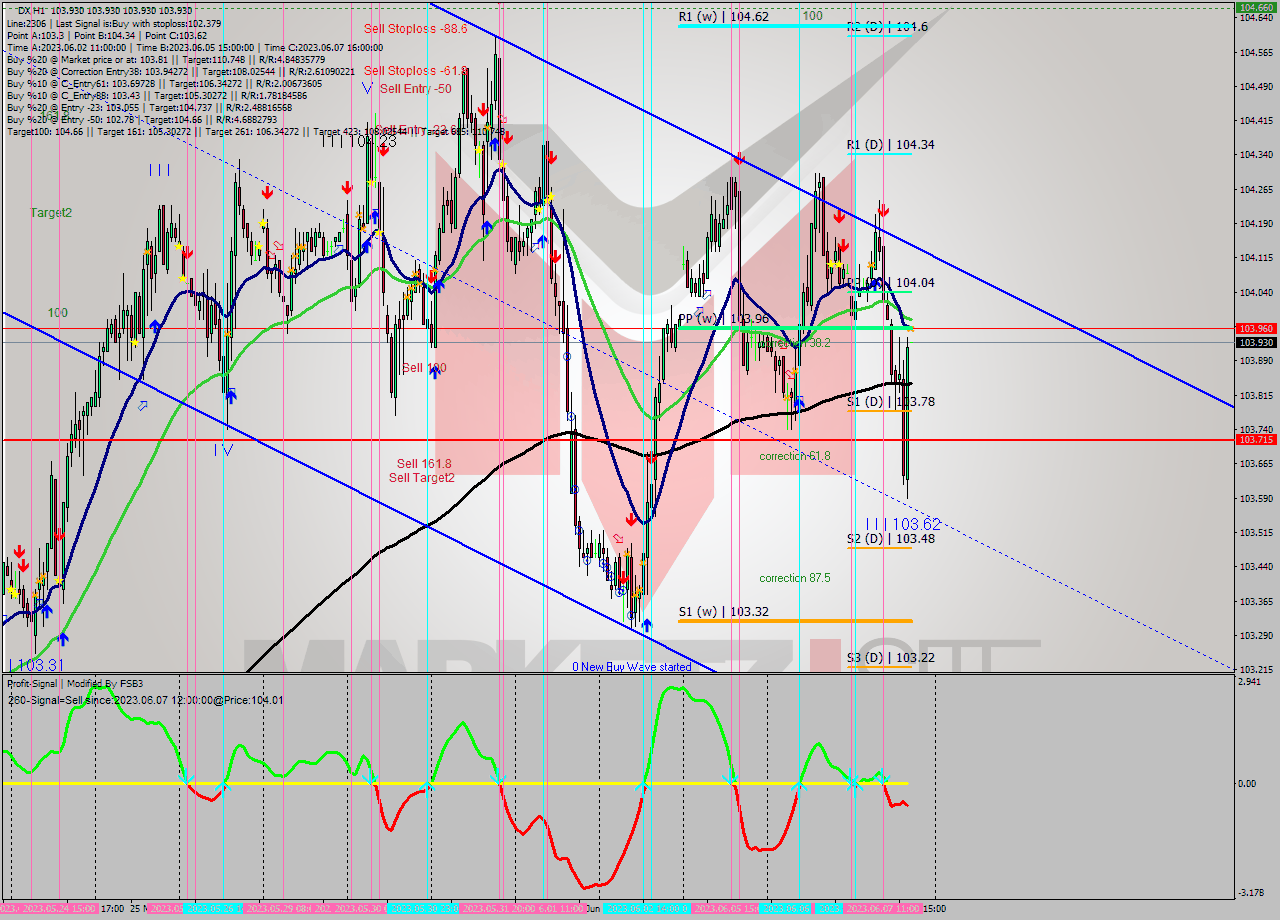Click the red down arrow near the 103.62 label
This screenshot has height=920, width=1280.
[x=630, y=518]
